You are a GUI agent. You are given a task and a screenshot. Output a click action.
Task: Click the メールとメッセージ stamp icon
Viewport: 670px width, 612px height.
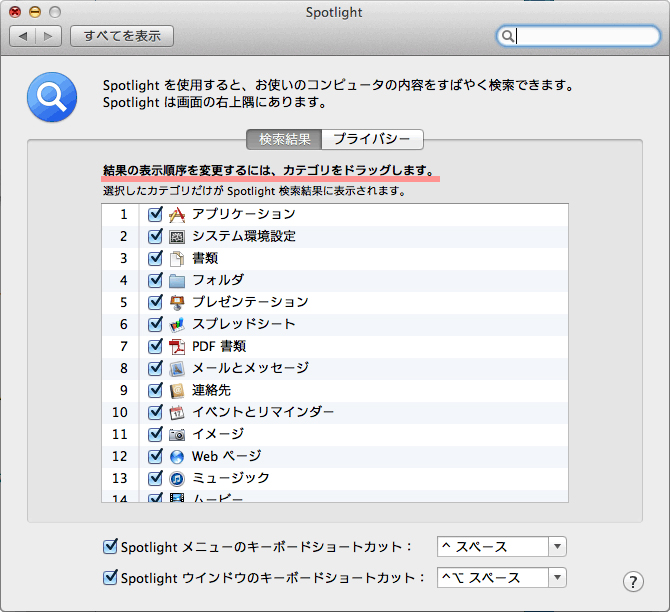coord(177,369)
